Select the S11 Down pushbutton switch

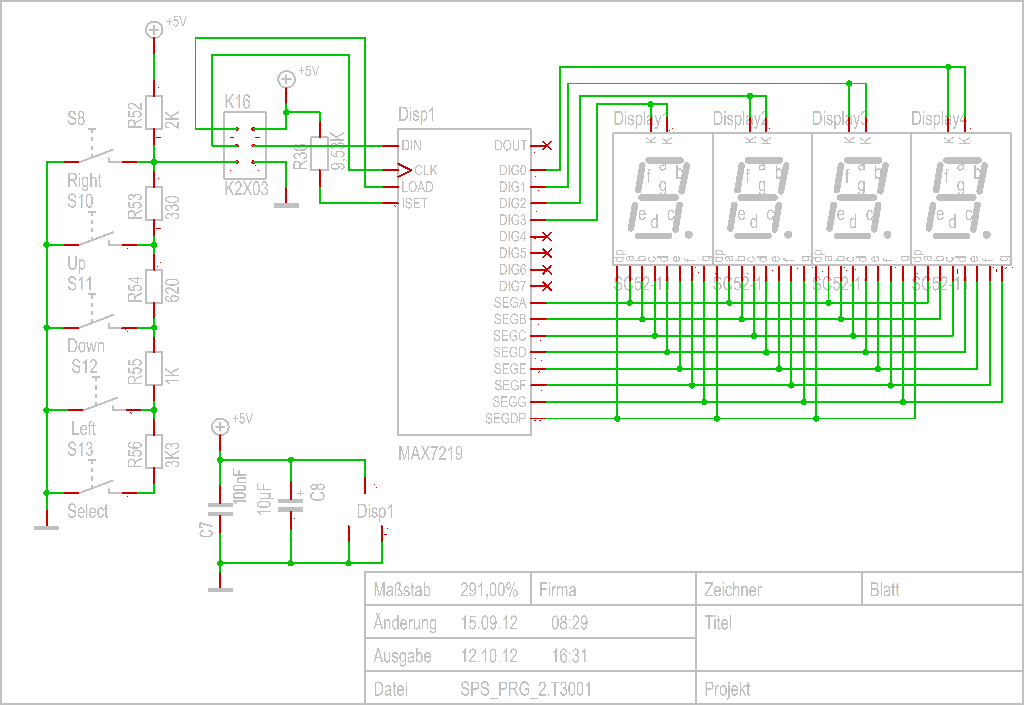pyautogui.click(x=97, y=321)
